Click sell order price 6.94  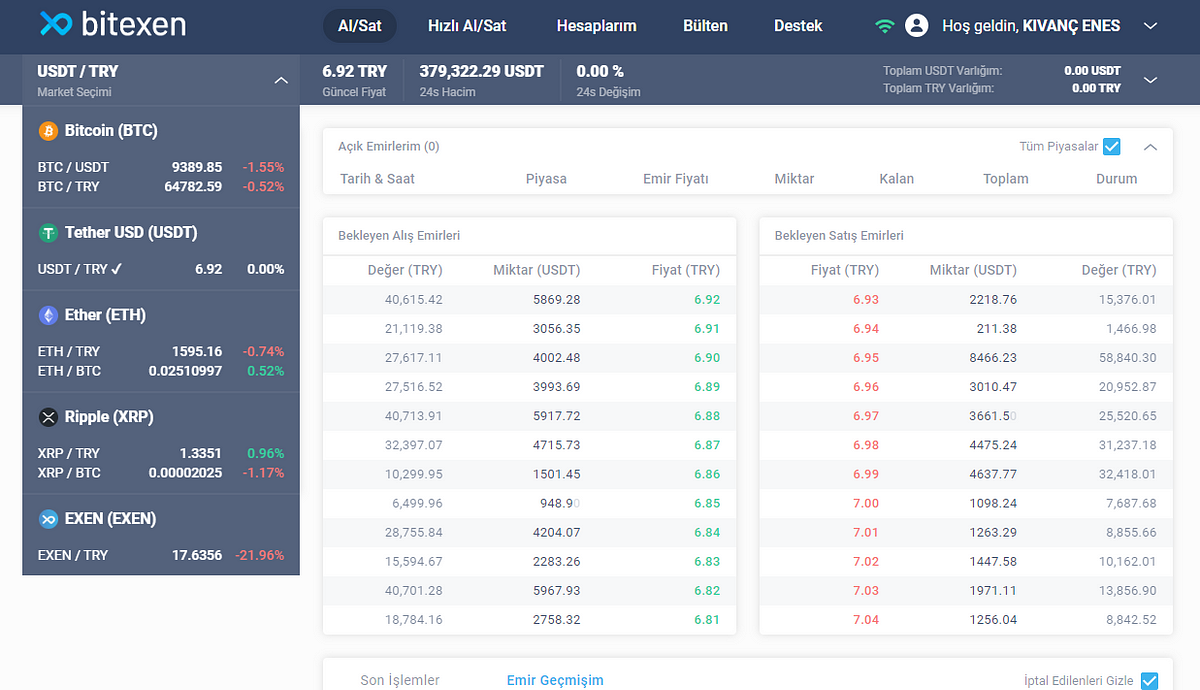[866, 328]
